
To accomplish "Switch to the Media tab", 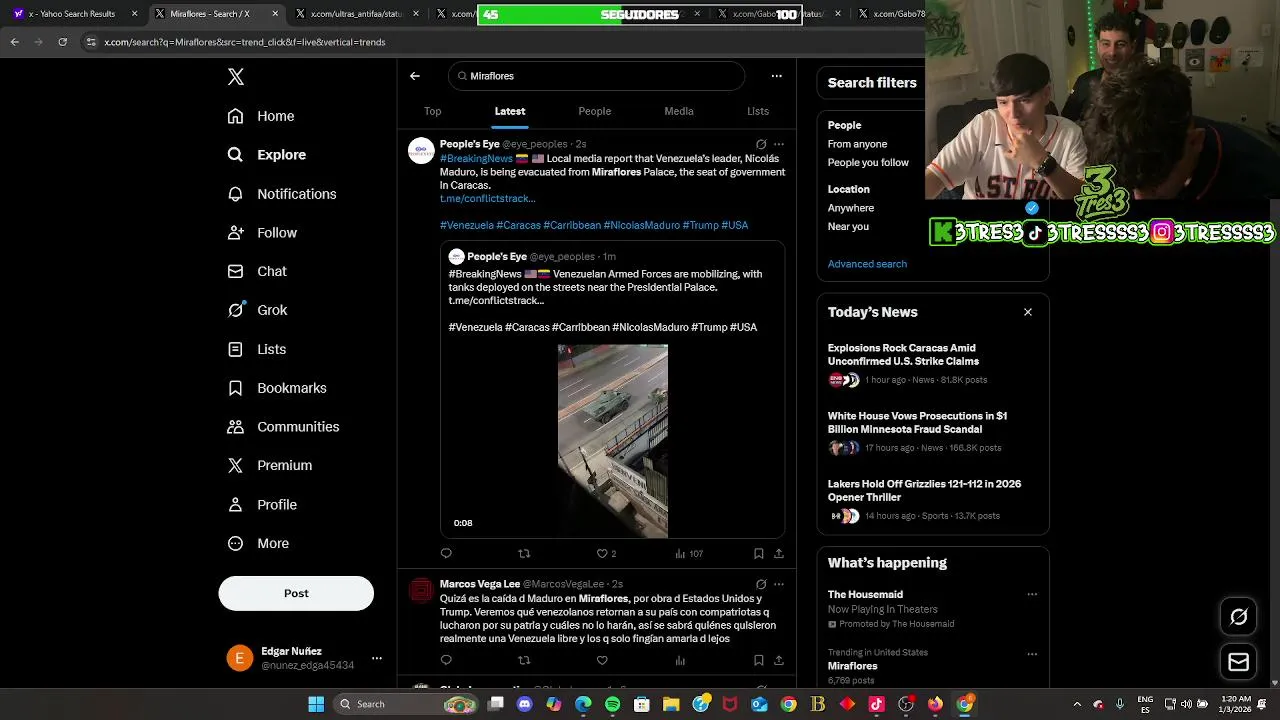I will pos(679,111).
